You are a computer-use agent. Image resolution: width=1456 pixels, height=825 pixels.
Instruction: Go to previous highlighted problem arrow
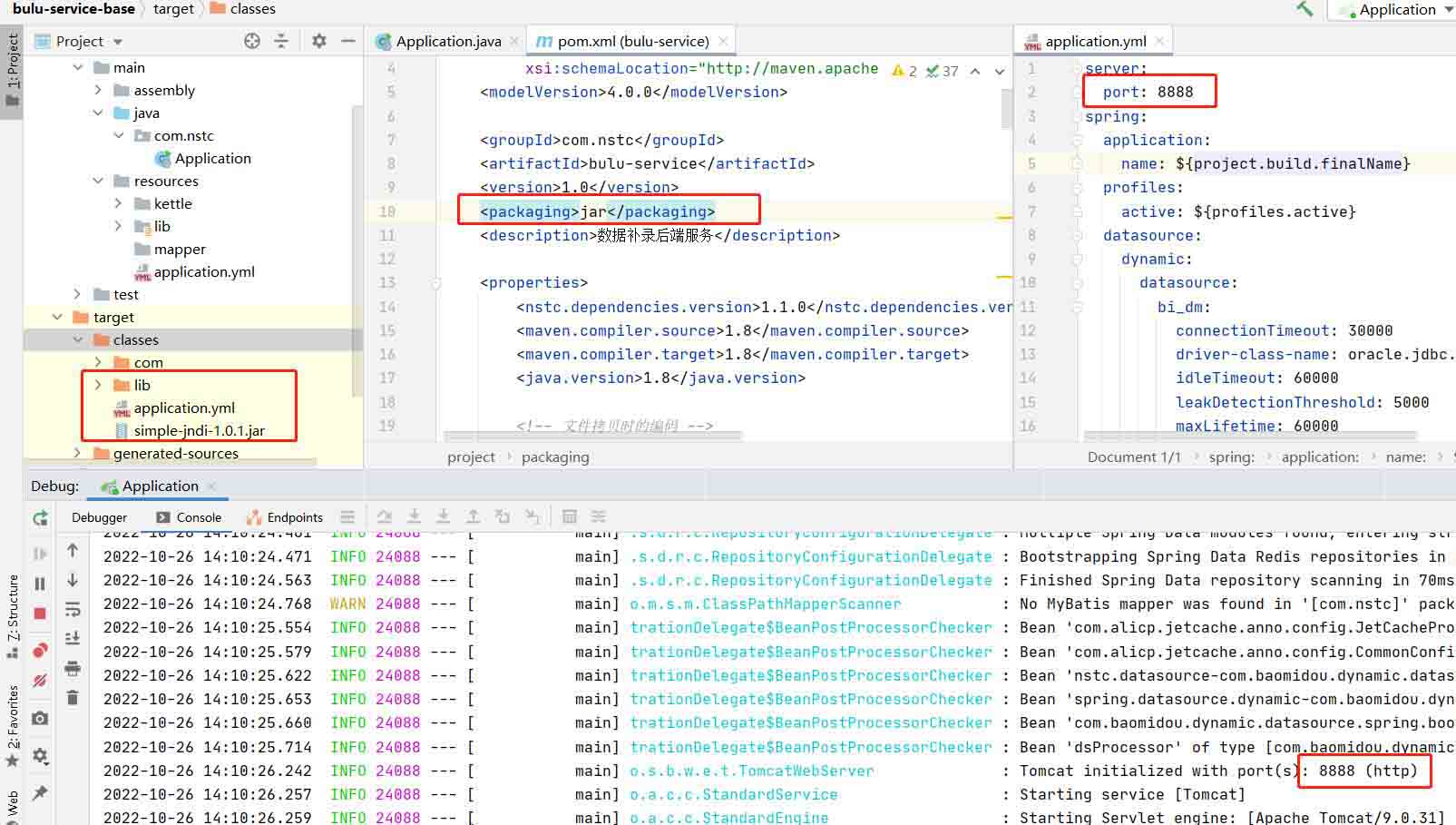click(x=975, y=71)
